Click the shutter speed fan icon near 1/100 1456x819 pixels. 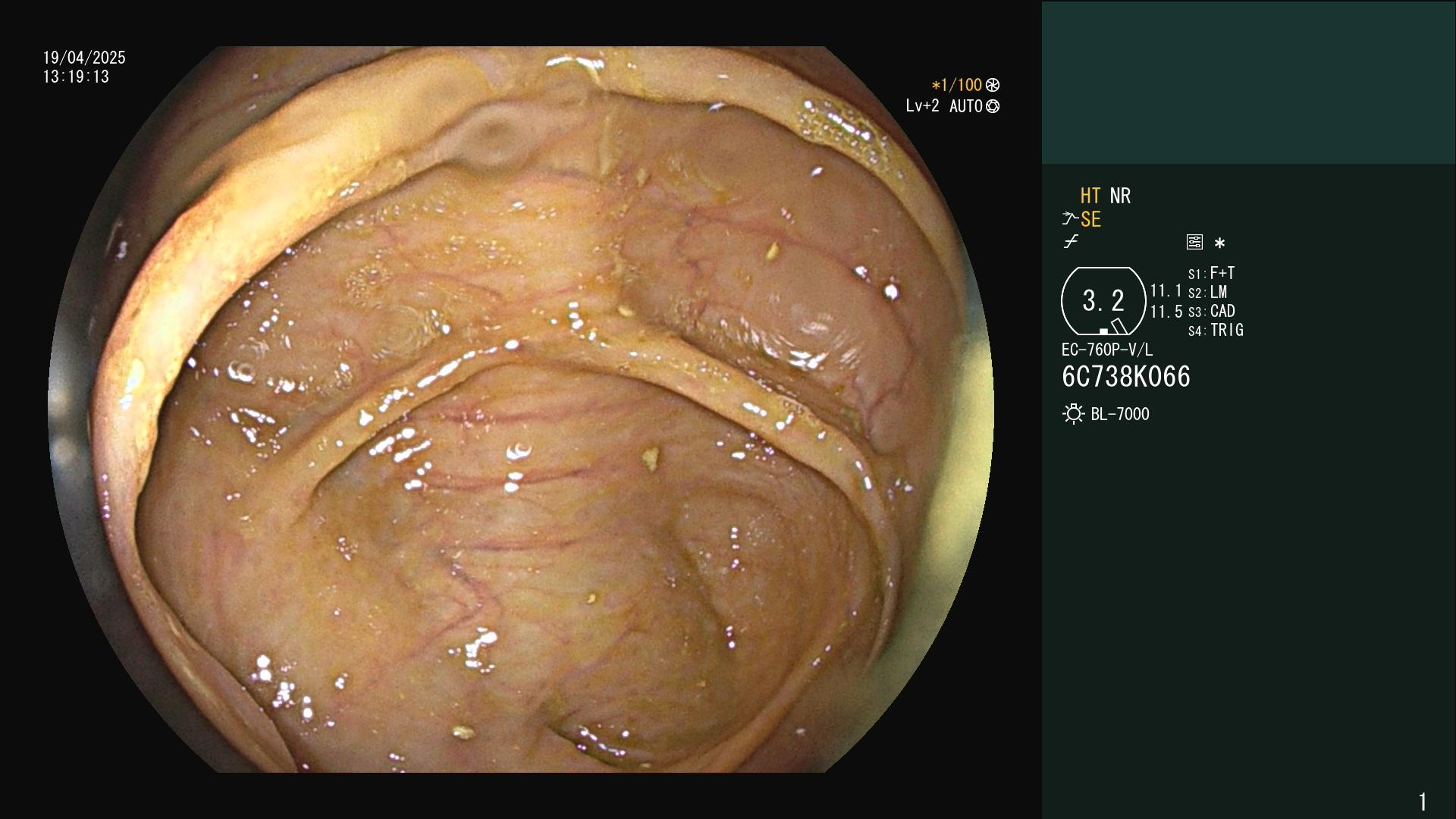pyautogui.click(x=993, y=86)
